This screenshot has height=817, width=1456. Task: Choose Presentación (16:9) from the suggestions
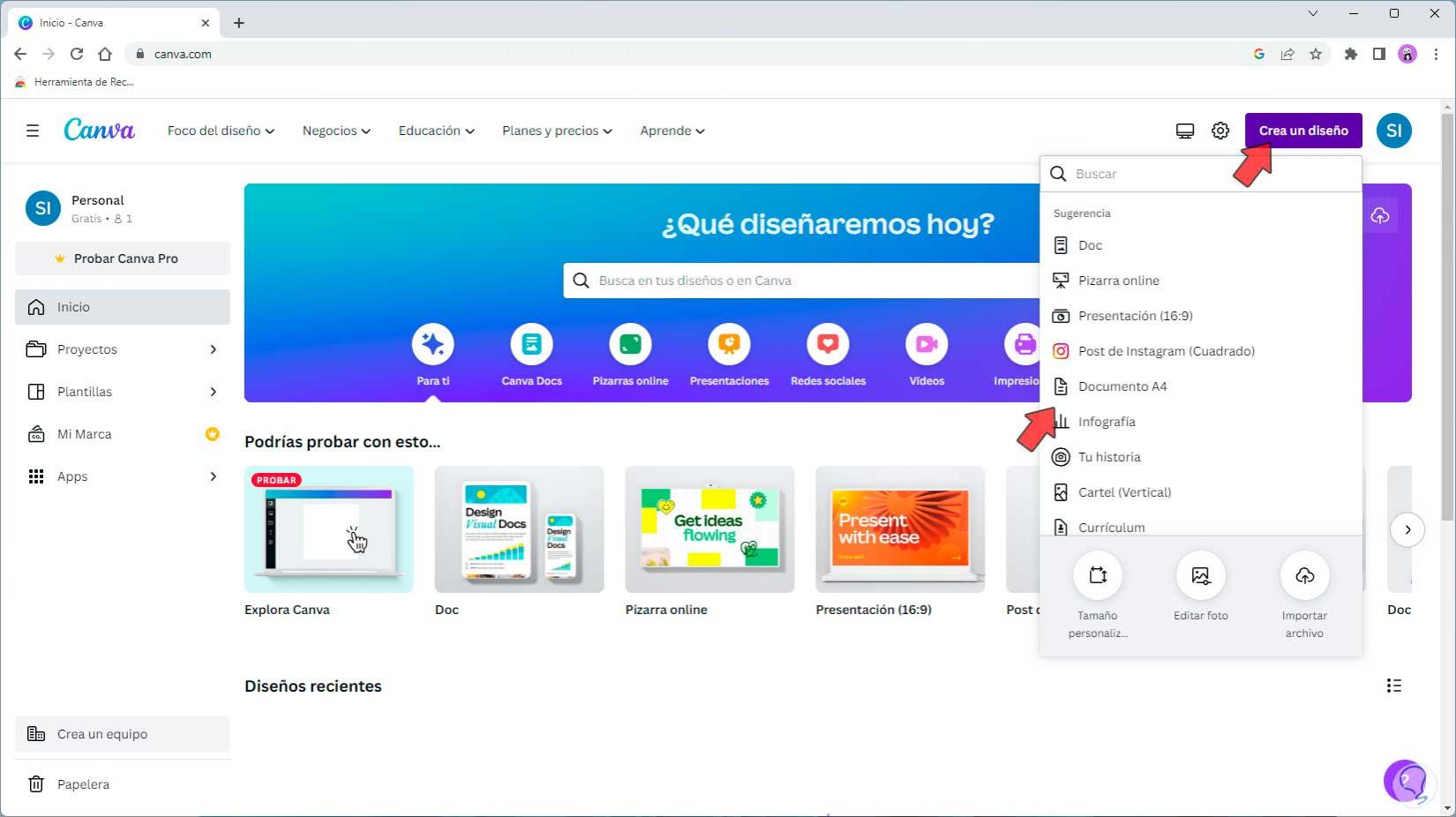point(1201,316)
